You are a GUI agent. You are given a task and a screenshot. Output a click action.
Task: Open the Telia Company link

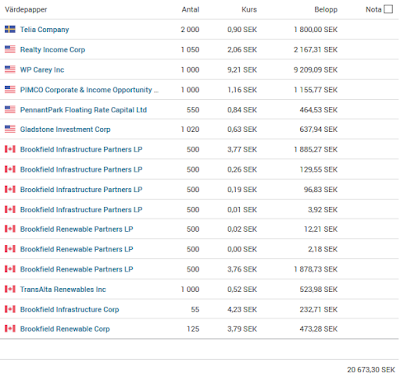[x=44, y=30]
